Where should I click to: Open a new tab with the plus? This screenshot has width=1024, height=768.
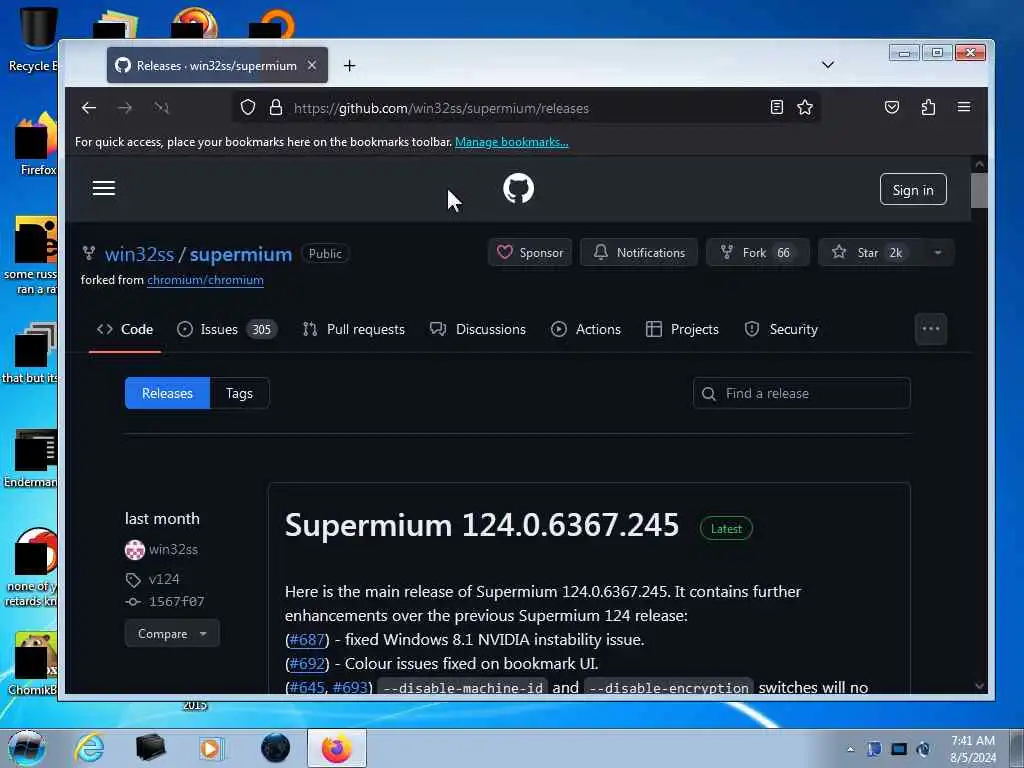pyautogui.click(x=349, y=65)
